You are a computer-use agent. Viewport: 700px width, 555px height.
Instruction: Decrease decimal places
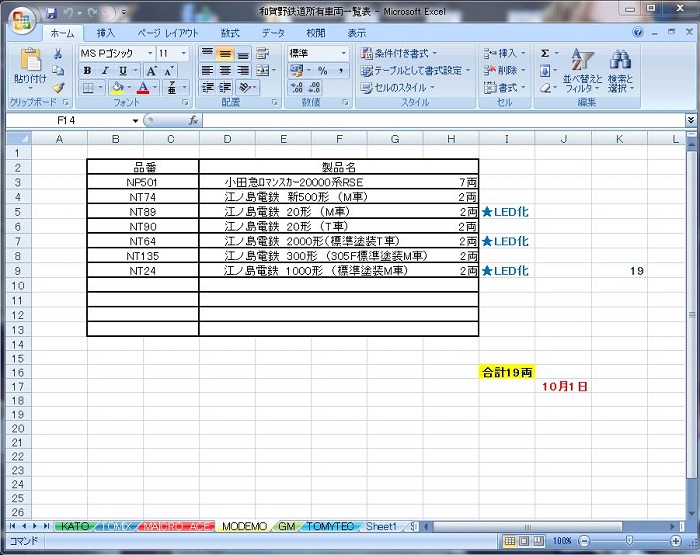click(x=314, y=88)
